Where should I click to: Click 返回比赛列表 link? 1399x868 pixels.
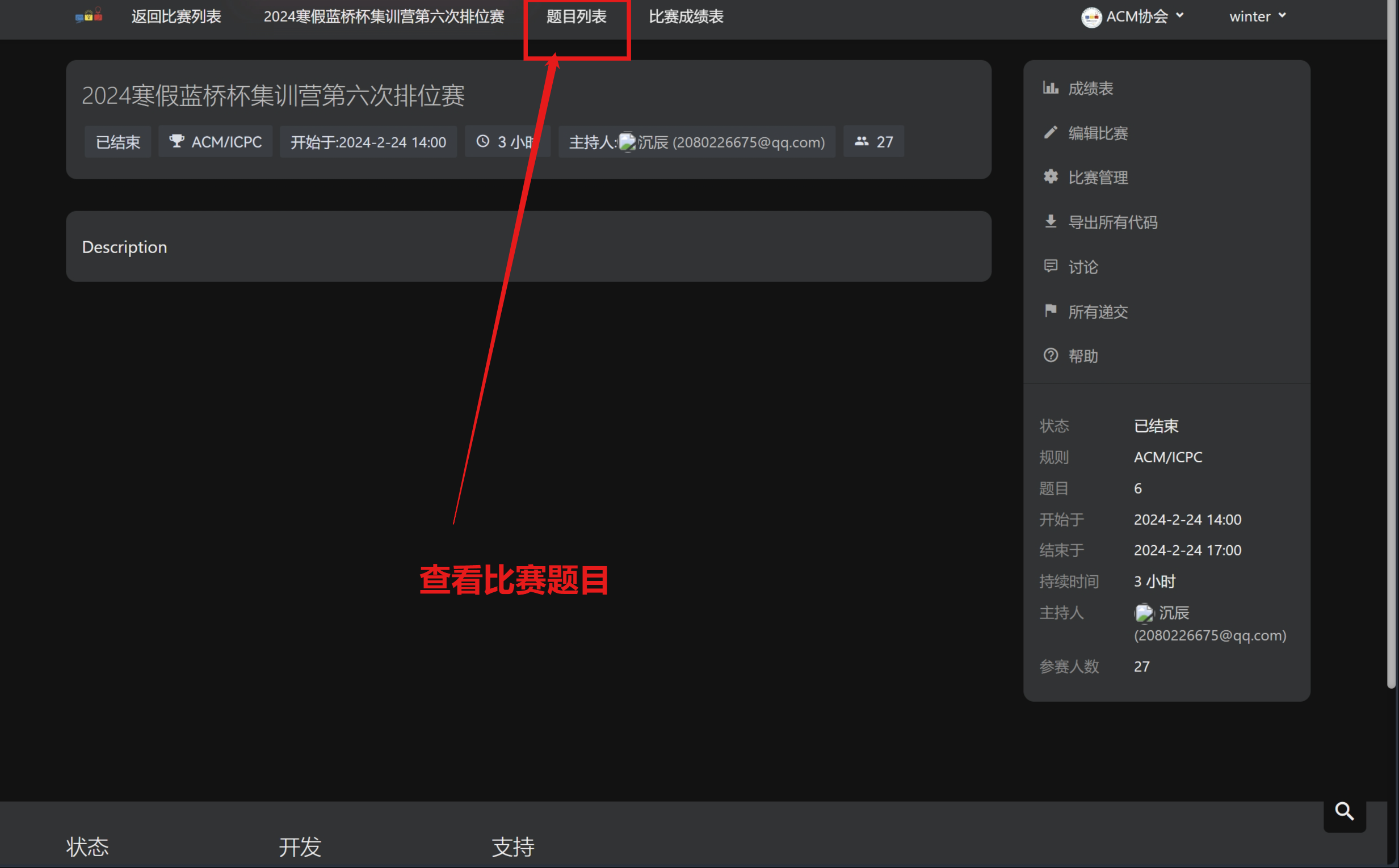pos(177,16)
